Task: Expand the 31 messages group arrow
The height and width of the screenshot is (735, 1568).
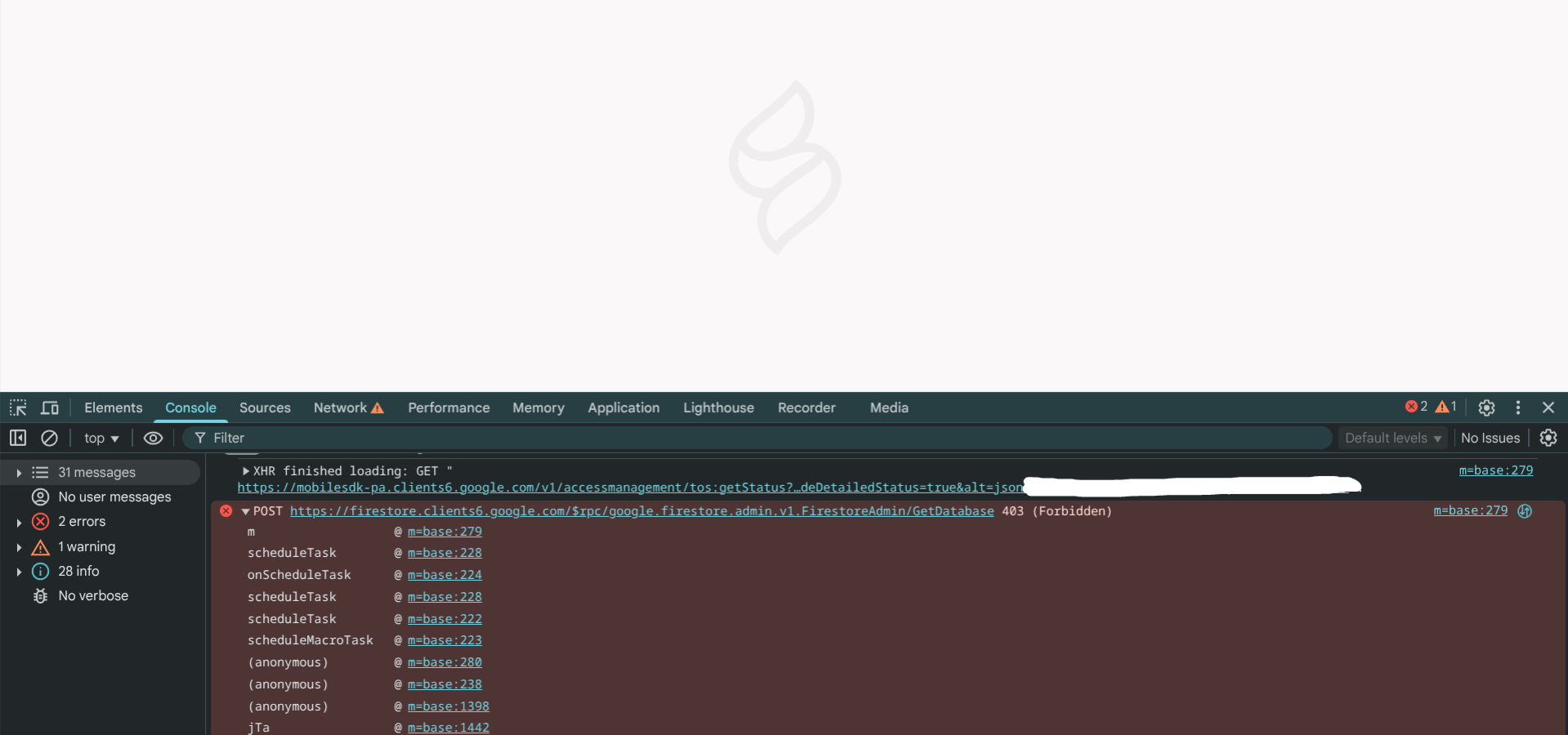Action: (19, 473)
